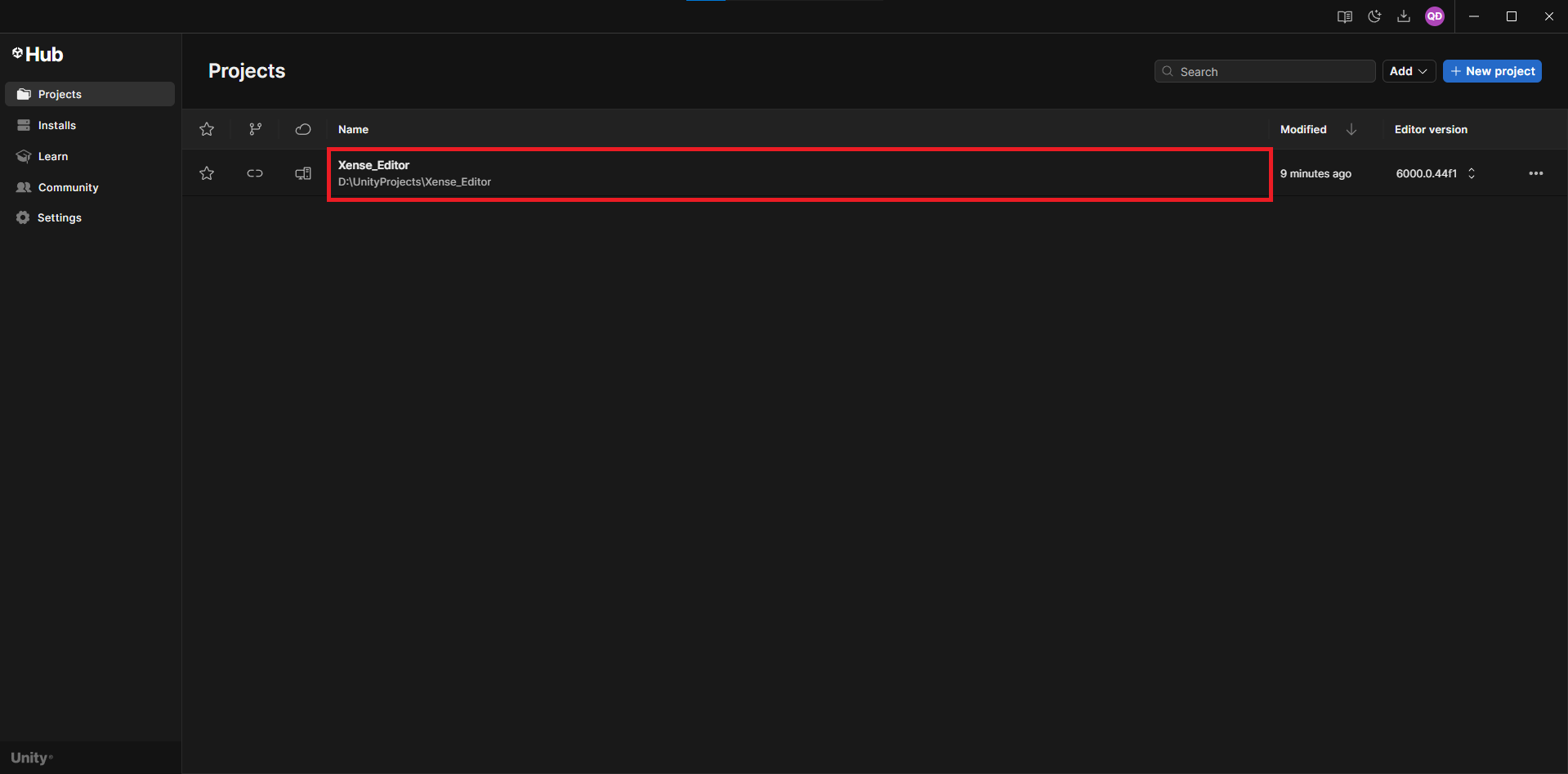Go to the Installs section

click(57, 125)
